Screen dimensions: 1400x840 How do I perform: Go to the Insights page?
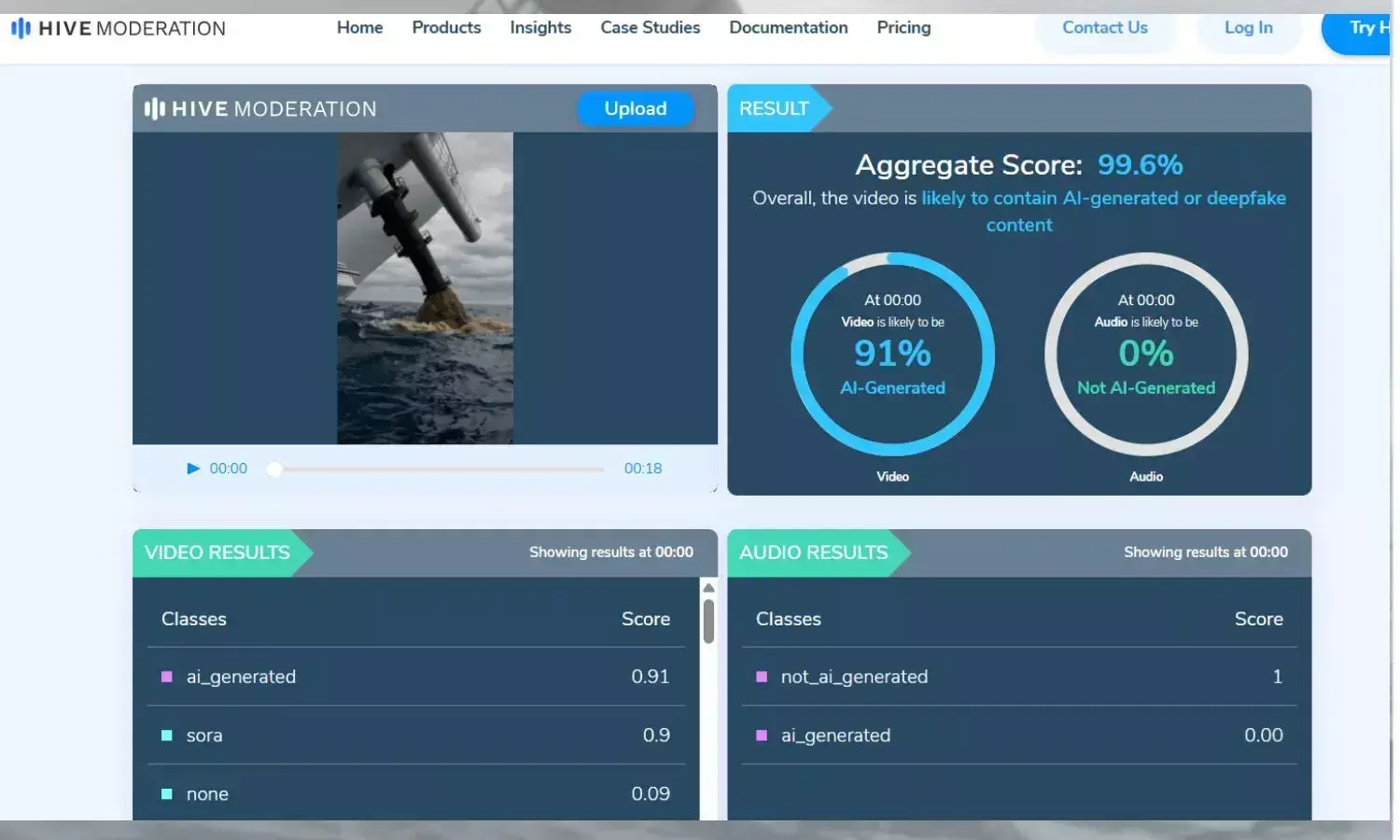[540, 28]
